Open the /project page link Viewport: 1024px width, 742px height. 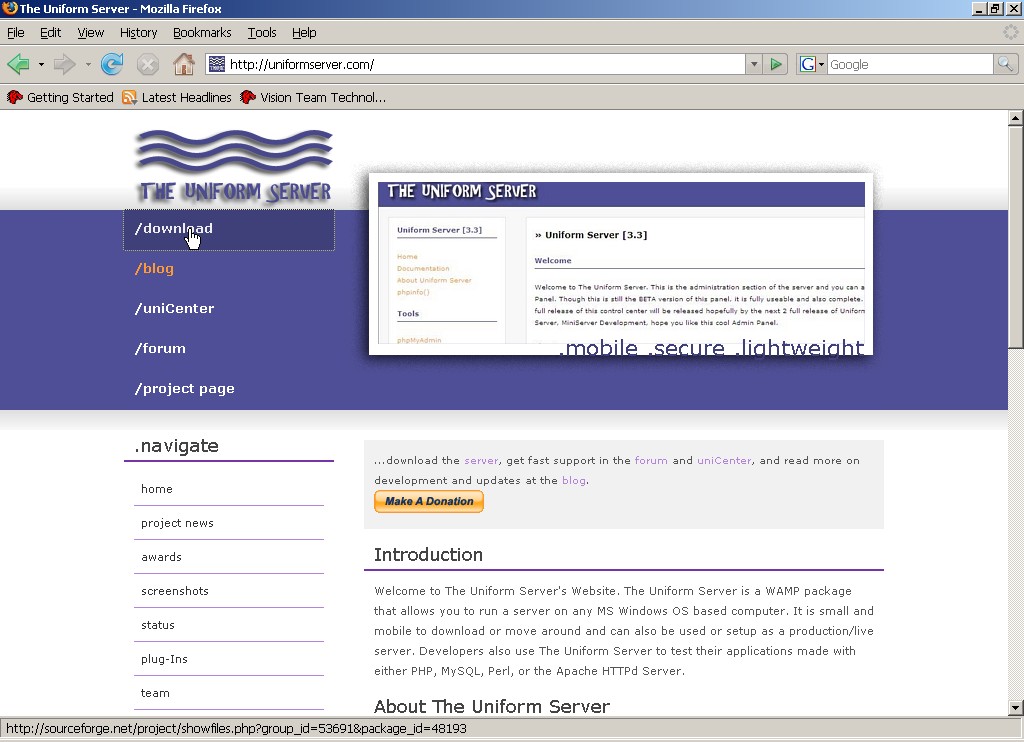coord(184,389)
